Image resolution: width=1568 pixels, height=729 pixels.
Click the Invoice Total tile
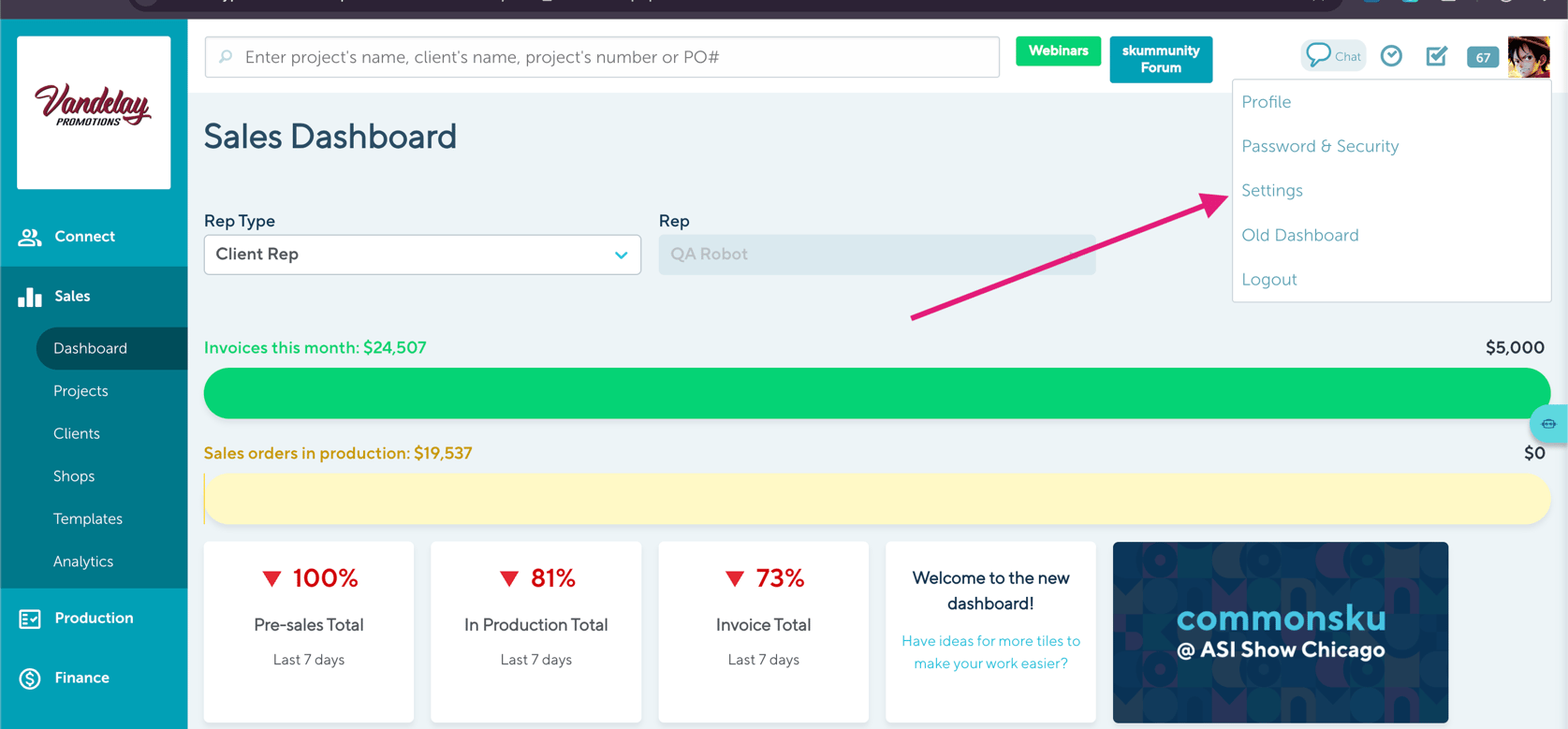pos(764,632)
